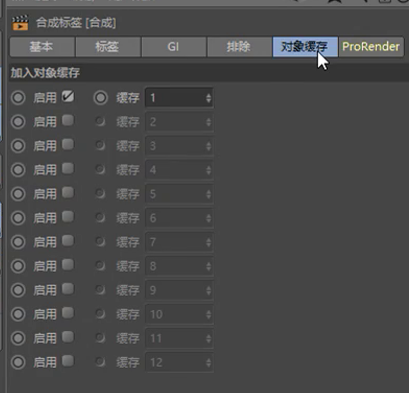Viewport: 409px width, 393px height.
Task: Enable the 启用 checkbox for buffer 5
Action: (x=68, y=193)
